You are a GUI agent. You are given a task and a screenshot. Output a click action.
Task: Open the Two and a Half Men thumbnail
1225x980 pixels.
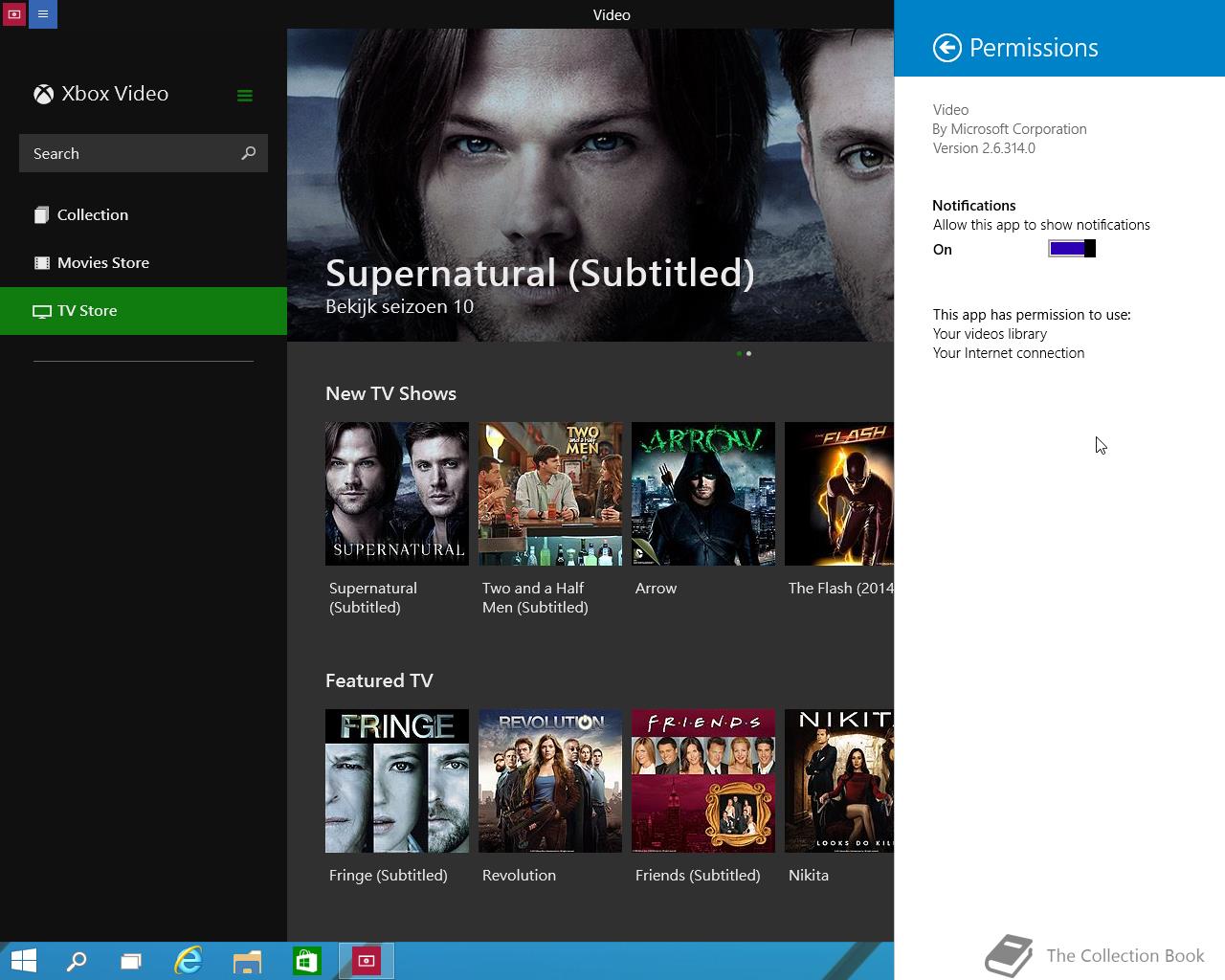[550, 494]
